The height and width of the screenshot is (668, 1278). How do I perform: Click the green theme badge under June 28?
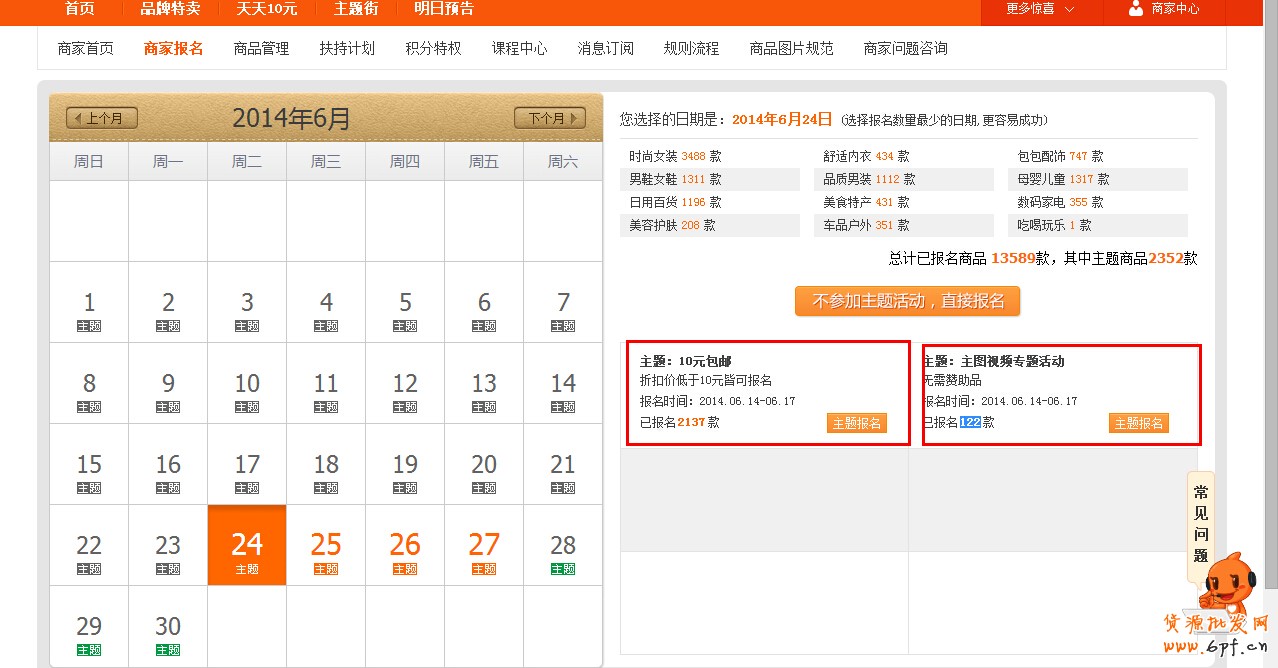point(563,569)
